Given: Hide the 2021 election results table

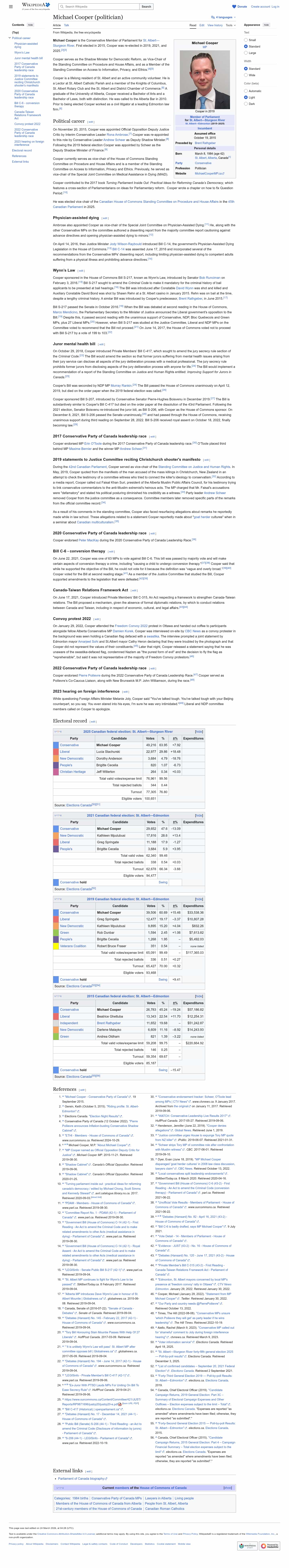Looking at the screenshot, I should (199, 816).
